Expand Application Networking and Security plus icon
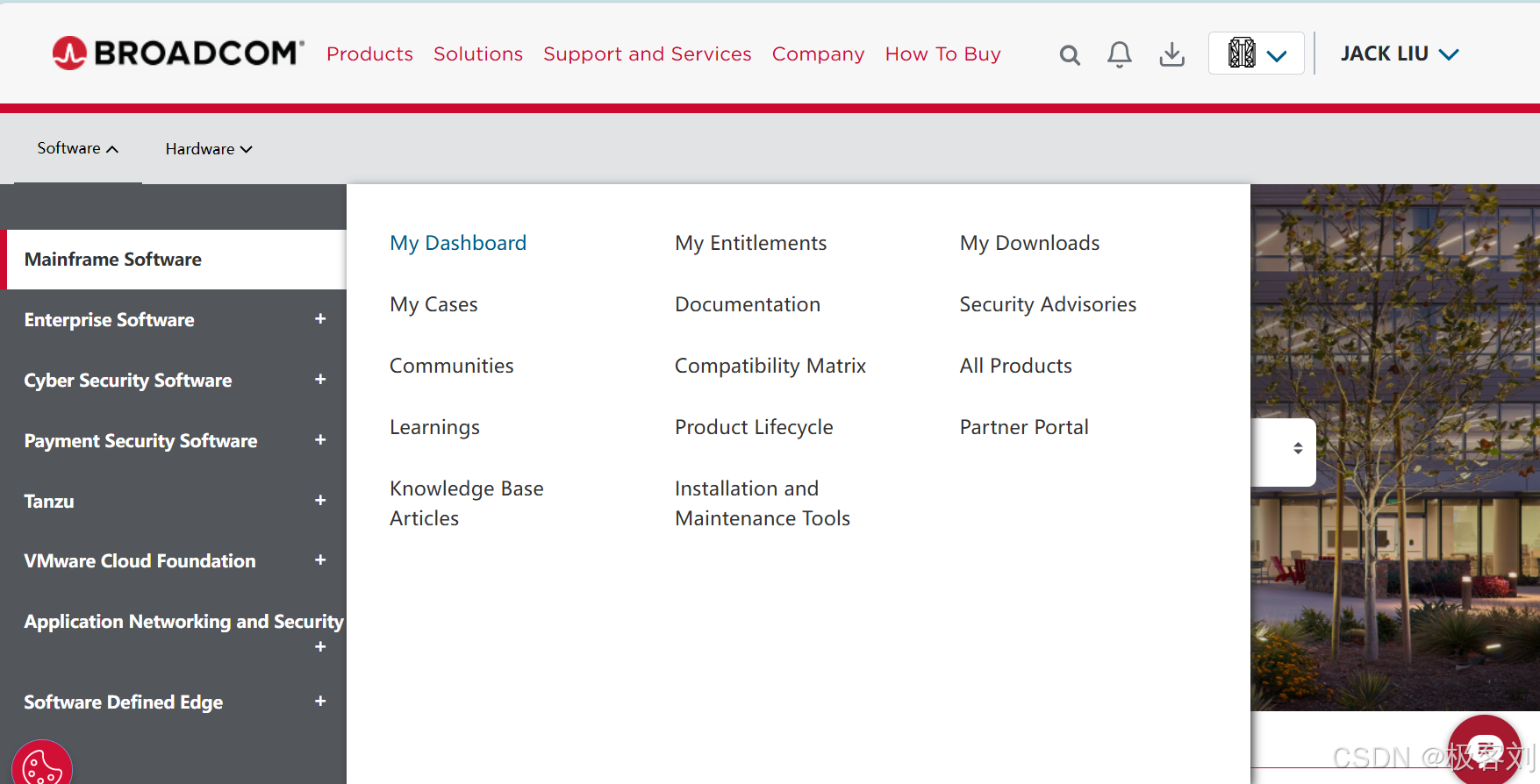The height and width of the screenshot is (784, 1540). click(x=320, y=647)
